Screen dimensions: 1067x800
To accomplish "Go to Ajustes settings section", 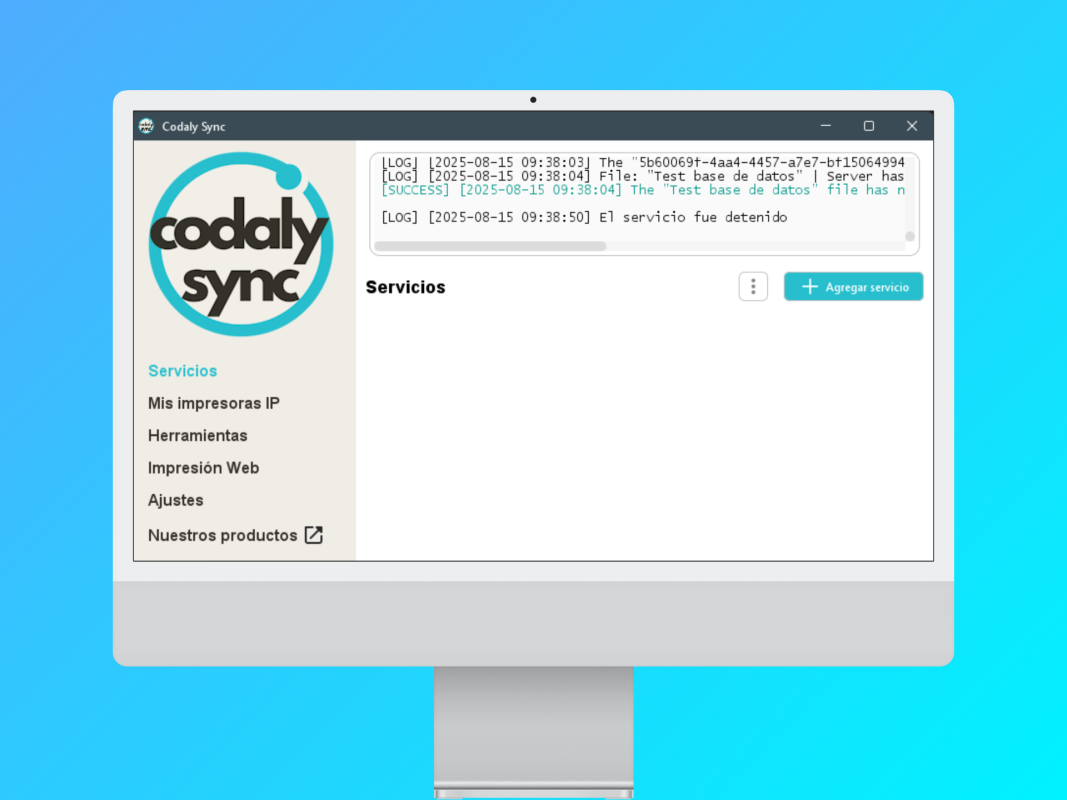I will [175, 500].
